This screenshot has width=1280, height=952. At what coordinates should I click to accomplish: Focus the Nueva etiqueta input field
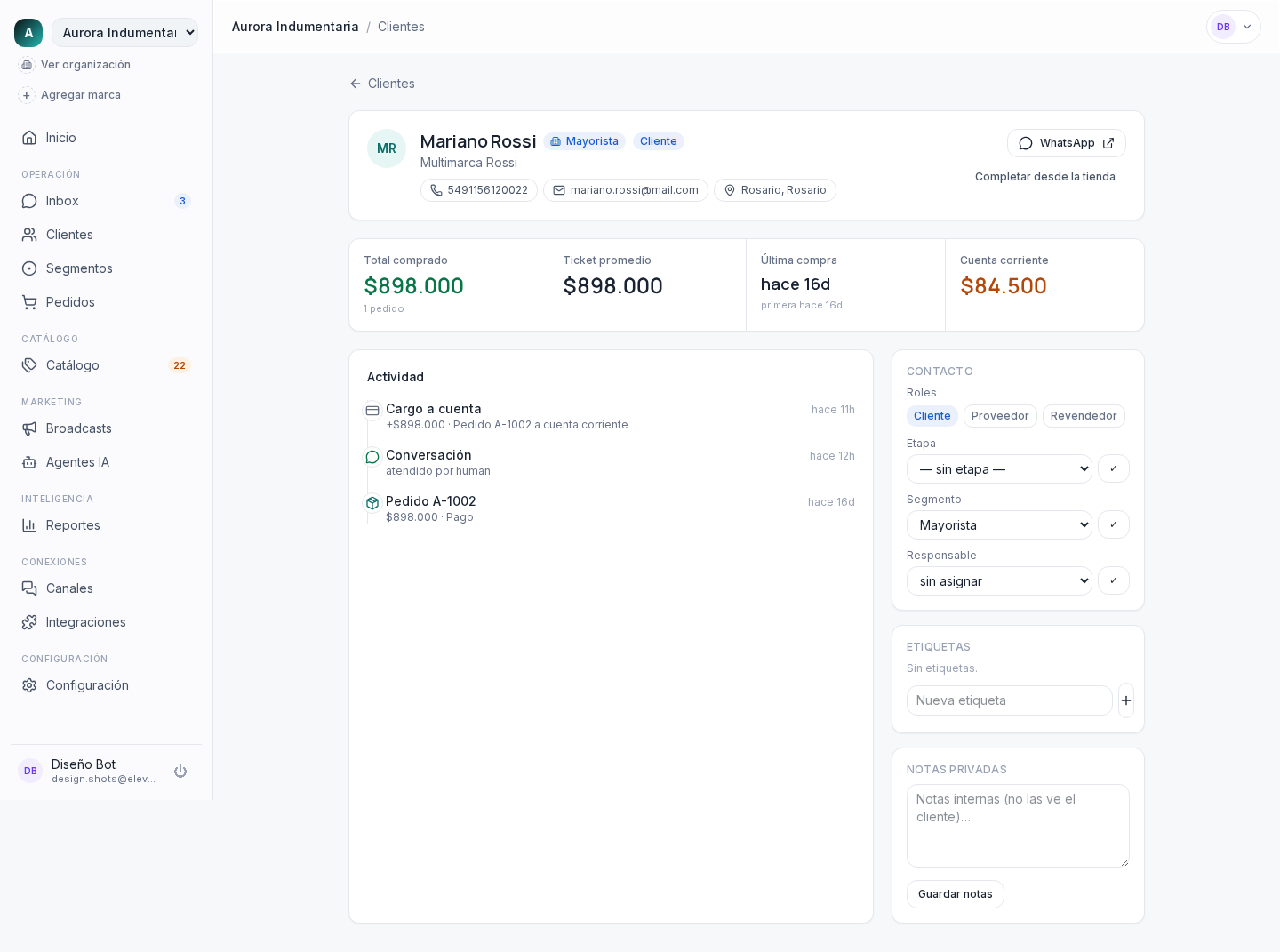(1010, 700)
